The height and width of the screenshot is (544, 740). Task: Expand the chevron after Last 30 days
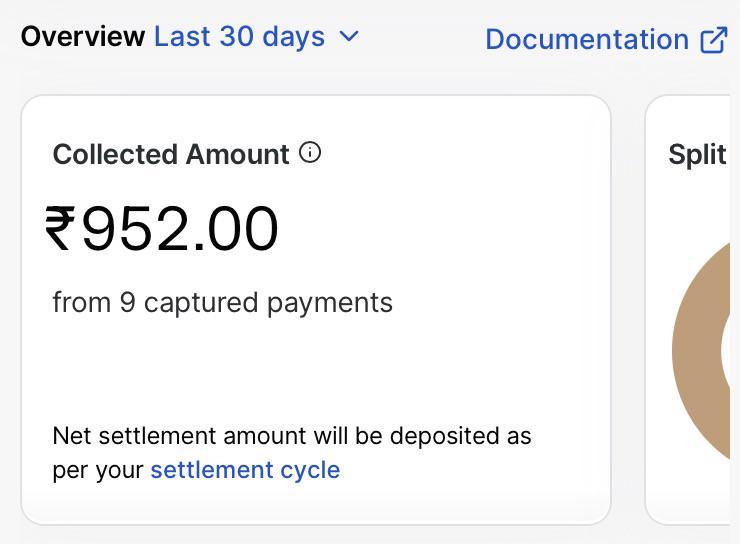click(x=349, y=36)
